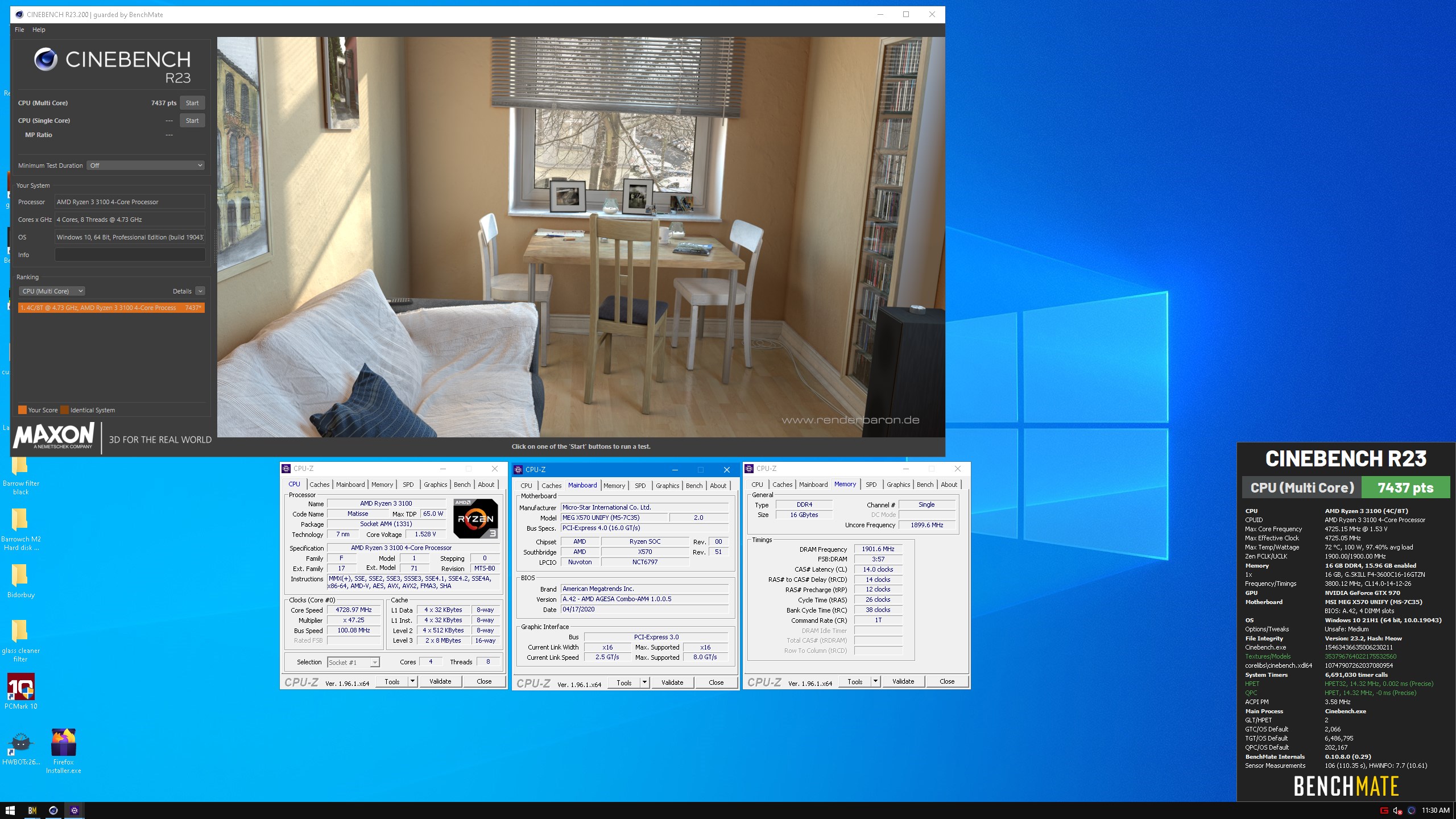Click Tools button in first CPU-Z window
1456x819 pixels.
(392, 681)
